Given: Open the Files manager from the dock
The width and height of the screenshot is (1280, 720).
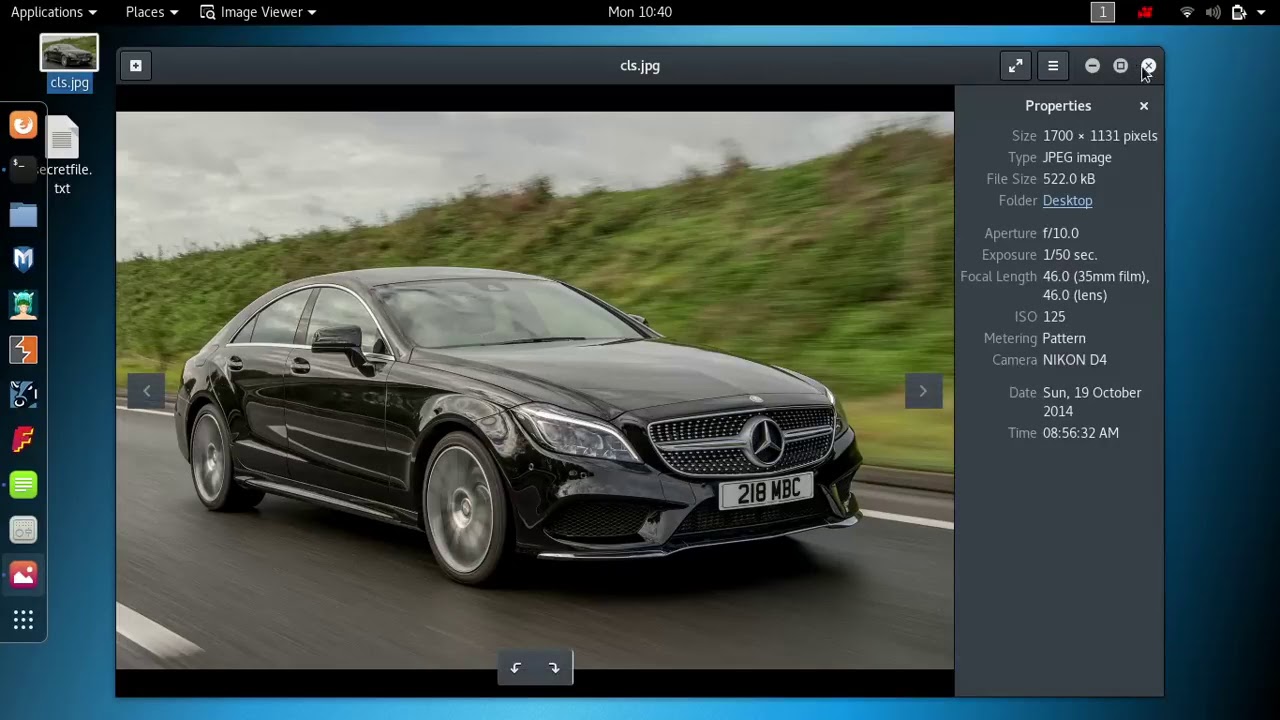Looking at the screenshot, I should pos(24,215).
